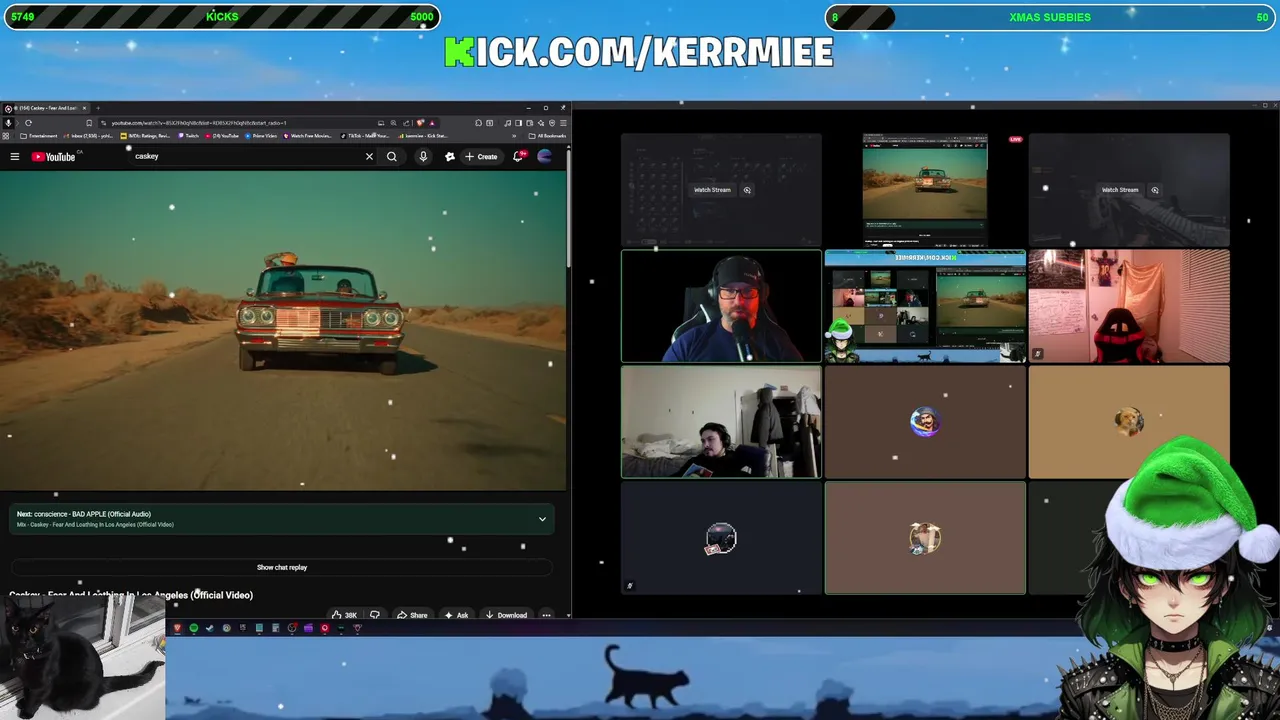The image size is (1280, 720).
Task: Open the Inbox bookmark
Action: coord(89,135)
